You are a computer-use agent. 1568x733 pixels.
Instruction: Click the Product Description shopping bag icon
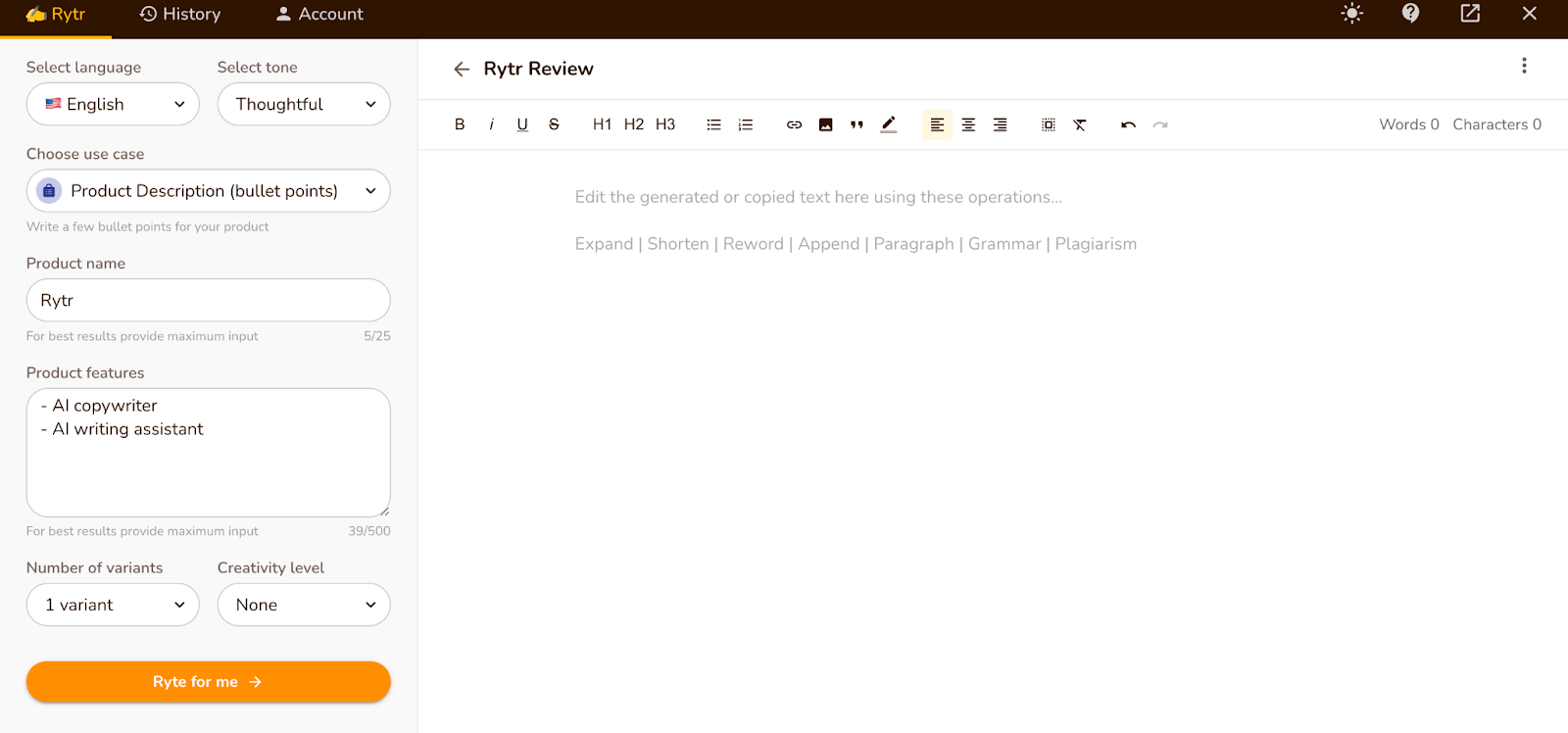click(x=49, y=191)
